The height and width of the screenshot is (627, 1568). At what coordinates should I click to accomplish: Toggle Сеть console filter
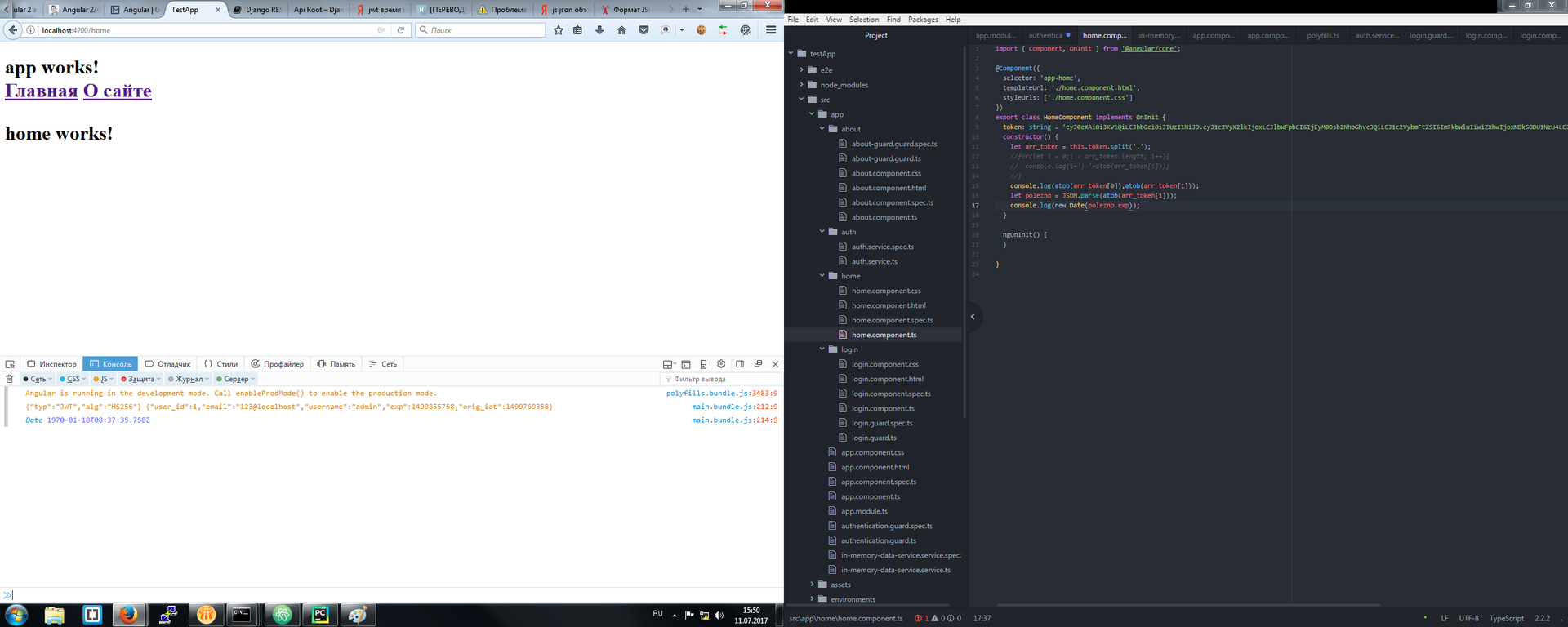38,379
